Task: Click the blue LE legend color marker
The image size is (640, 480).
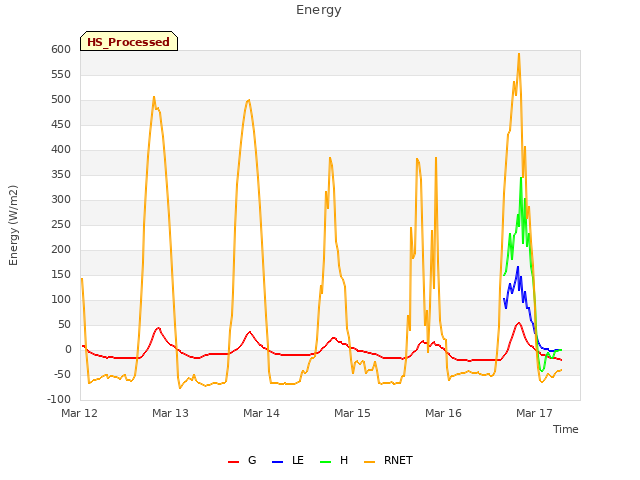Action: pos(277,462)
